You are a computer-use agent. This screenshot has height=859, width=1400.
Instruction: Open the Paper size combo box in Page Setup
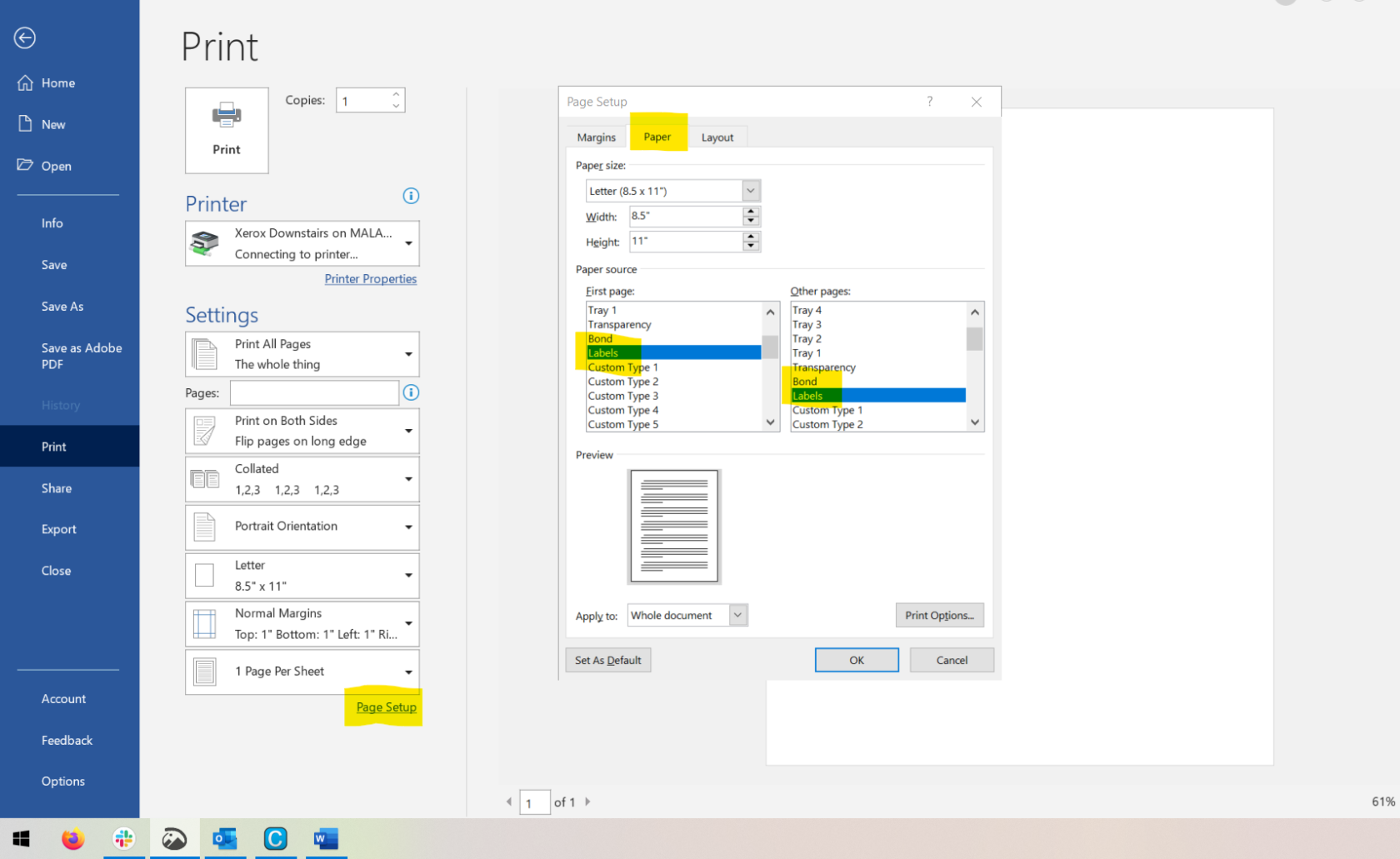pyautogui.click(x=672, y=191)
